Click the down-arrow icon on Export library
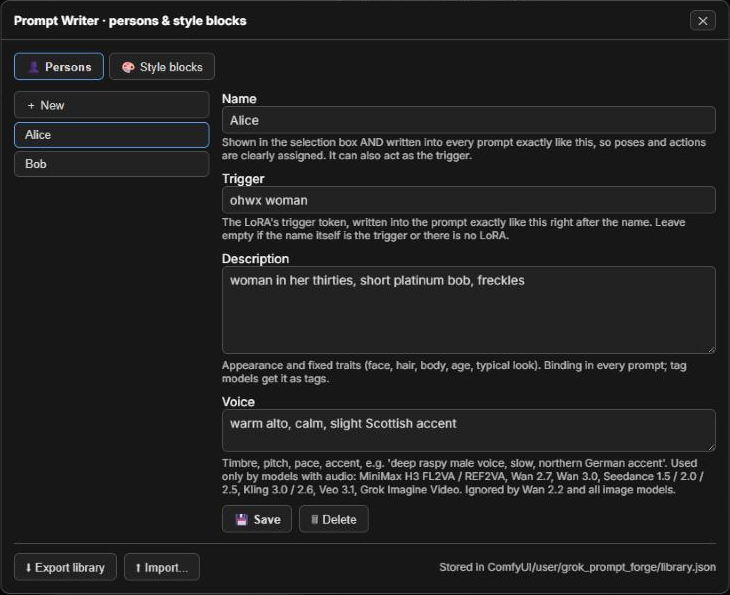This screenshot has height=595, width=730. click(x=28, y=568)
